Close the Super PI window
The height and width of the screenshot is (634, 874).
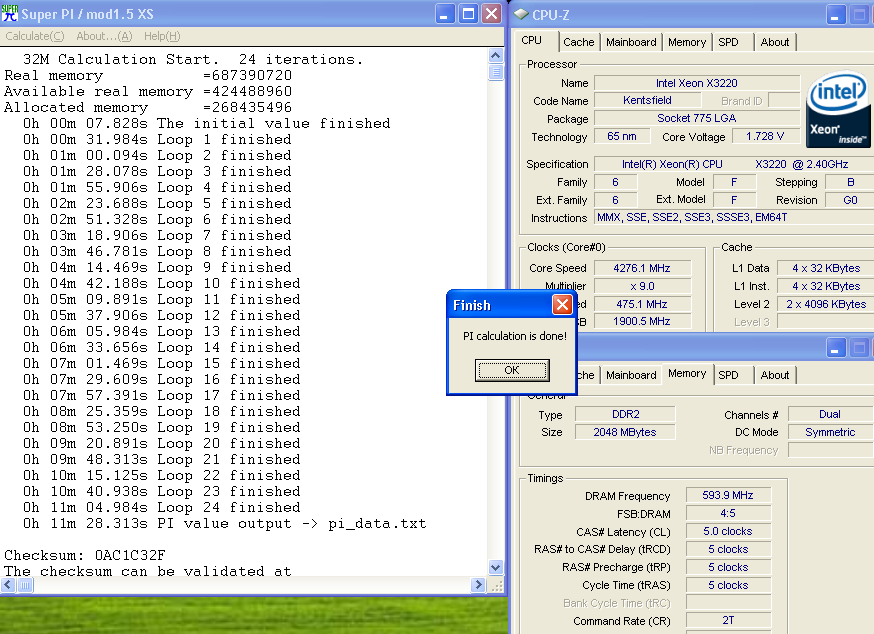tap(492, 13)
